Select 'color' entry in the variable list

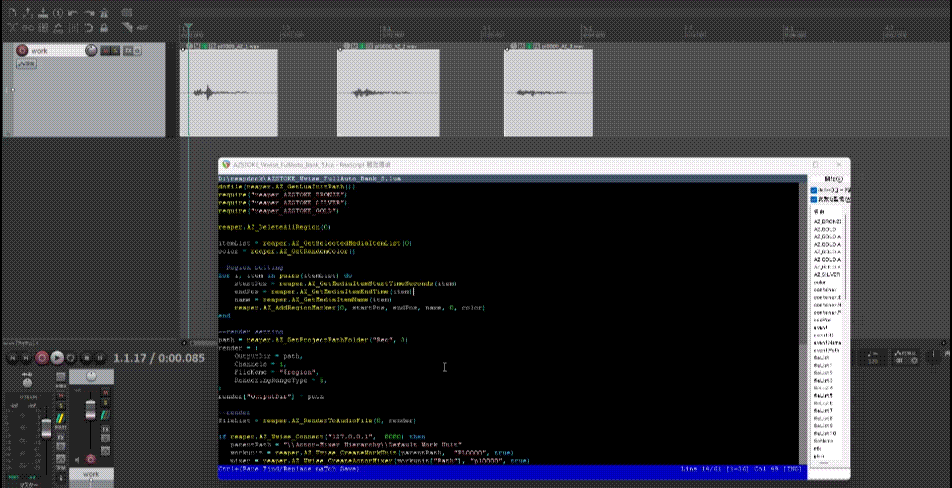820,282
